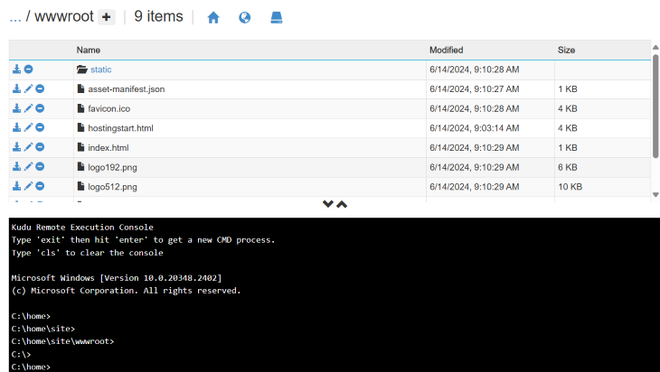Edit logo192.png
The height and width of the screenshot is (372, 660).
coord(28,166)
